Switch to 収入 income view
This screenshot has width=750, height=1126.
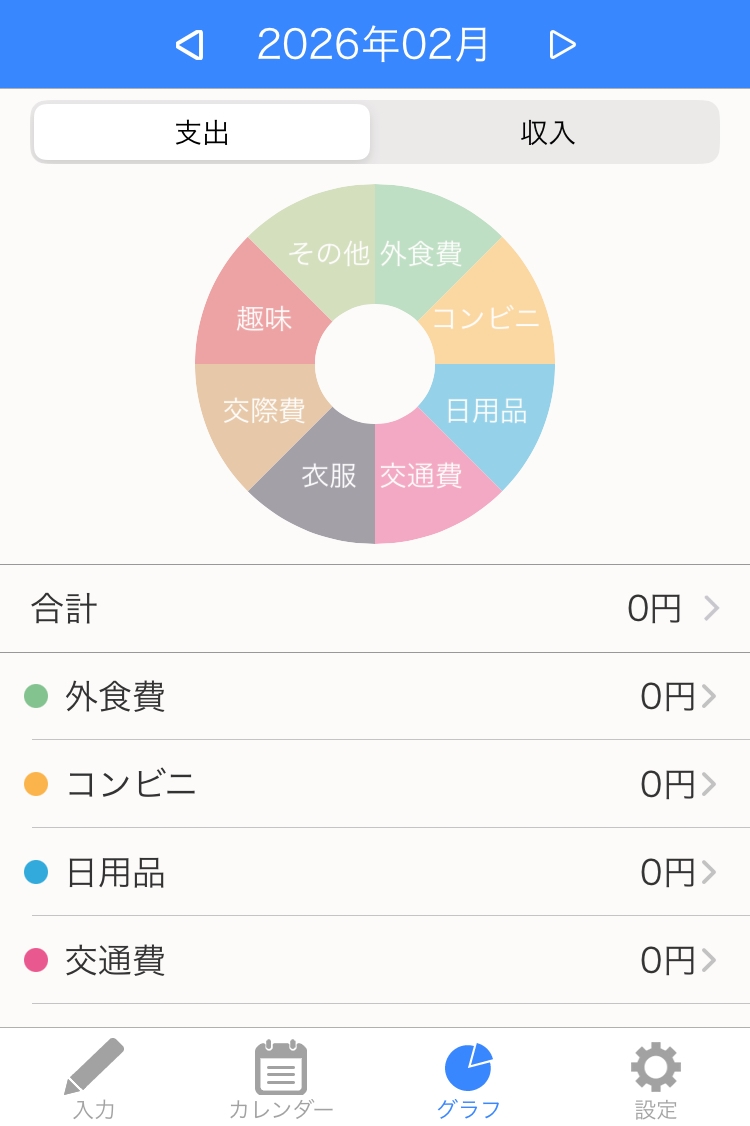click(x=547, y=132)
